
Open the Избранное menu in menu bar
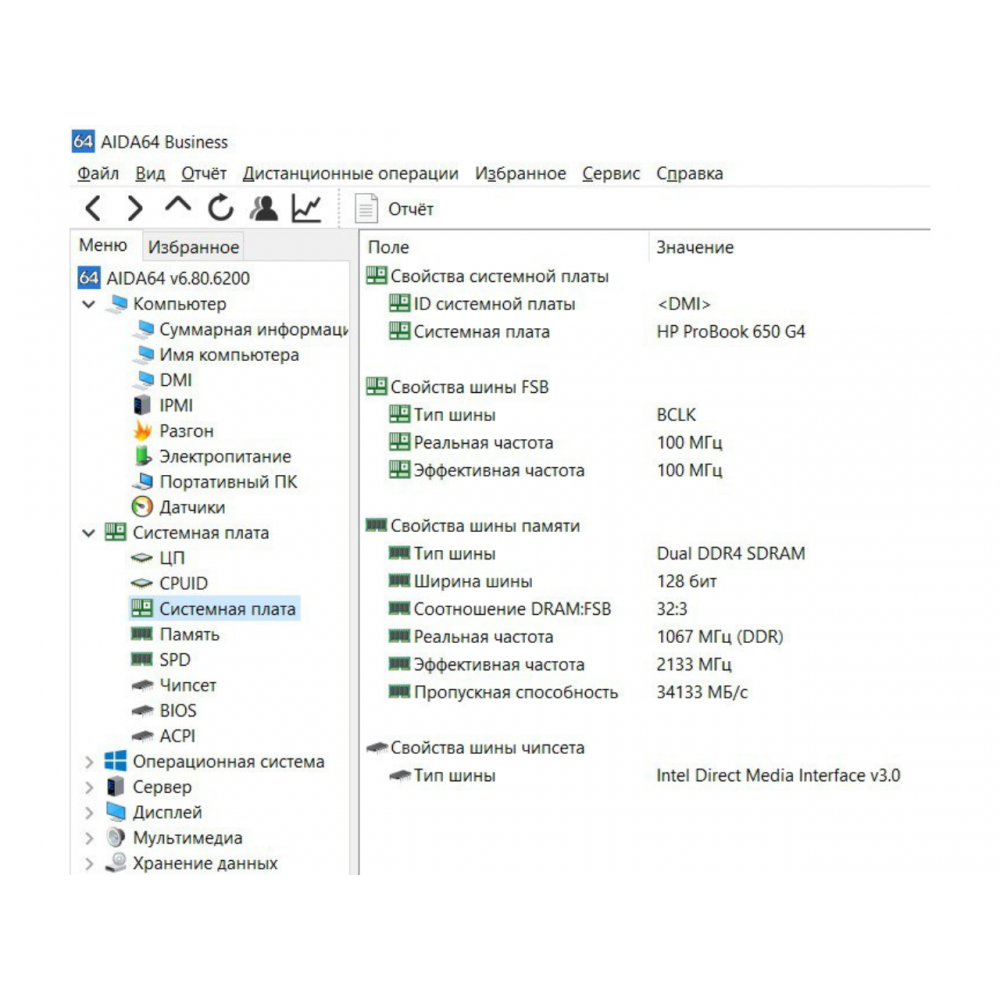pos(520,173)
